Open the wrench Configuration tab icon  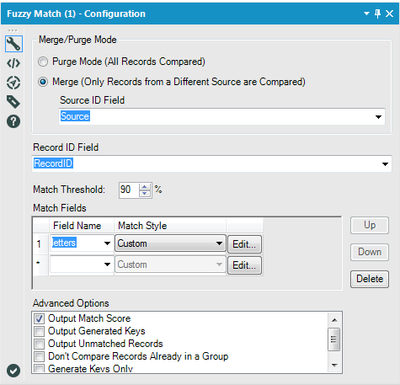point(14,44)
